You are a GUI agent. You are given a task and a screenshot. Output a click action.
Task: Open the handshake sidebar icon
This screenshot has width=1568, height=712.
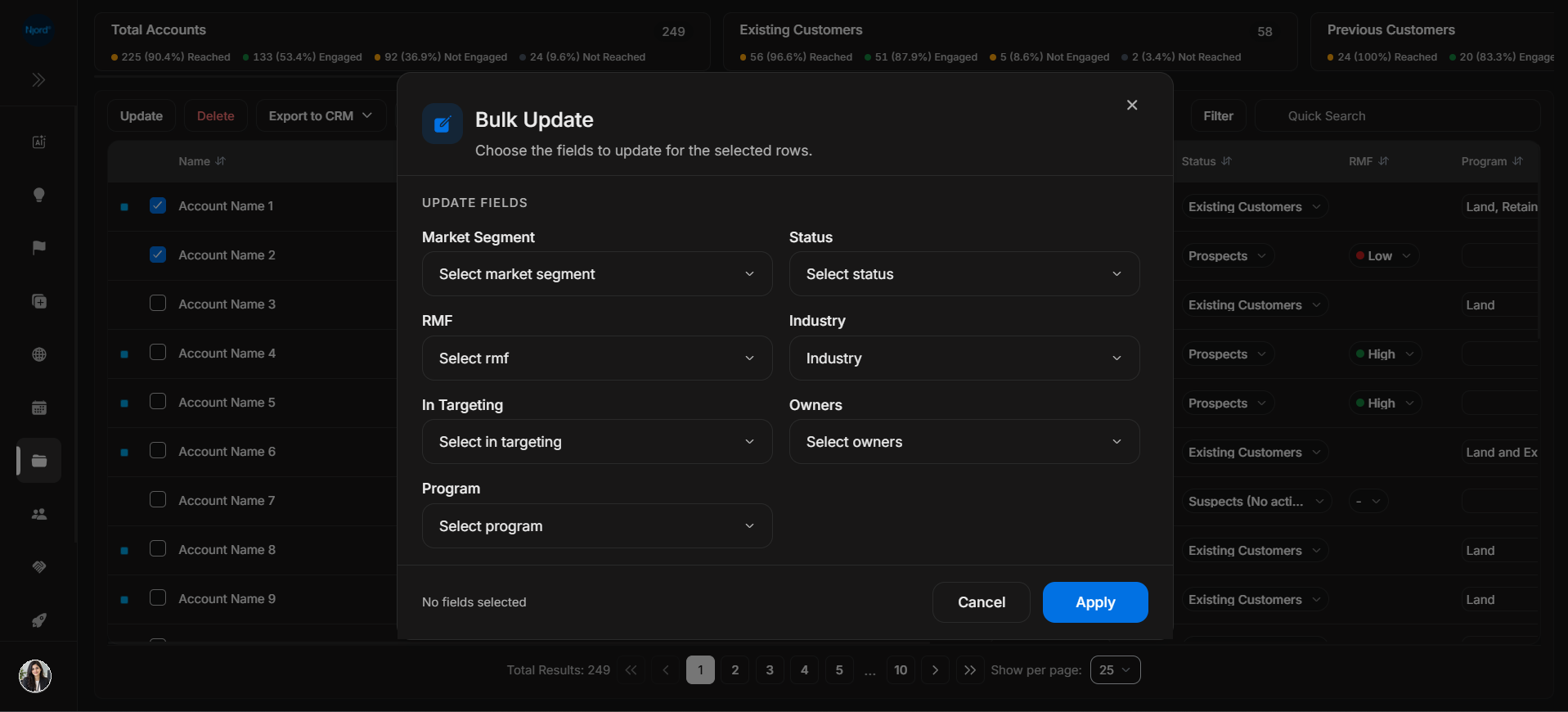38,567
